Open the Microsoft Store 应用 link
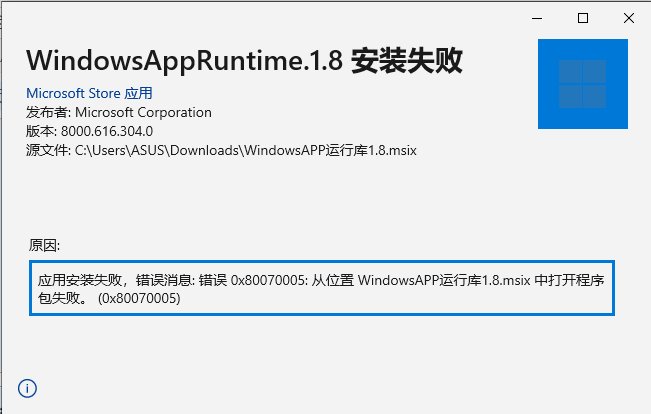This screenshot has height=414, width=651. (x=89, y=93)
